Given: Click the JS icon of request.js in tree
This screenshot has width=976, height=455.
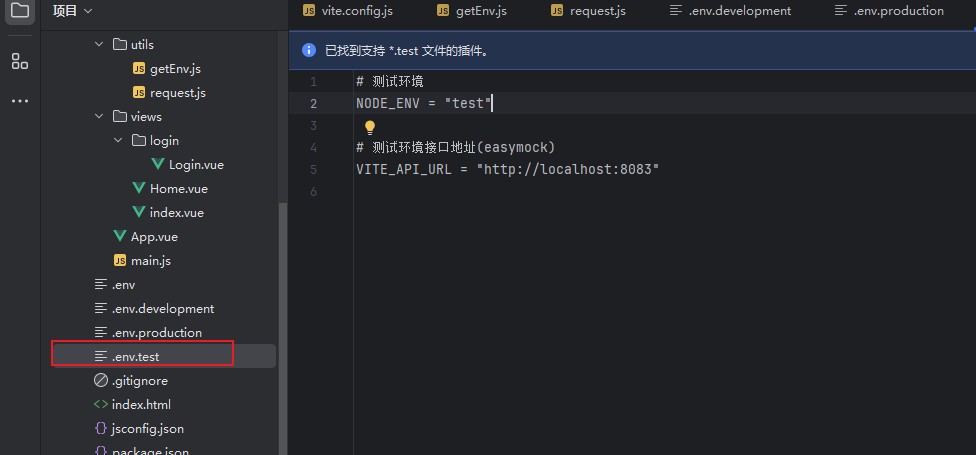Looking at the screenshot, I should [x=139, y=93].
